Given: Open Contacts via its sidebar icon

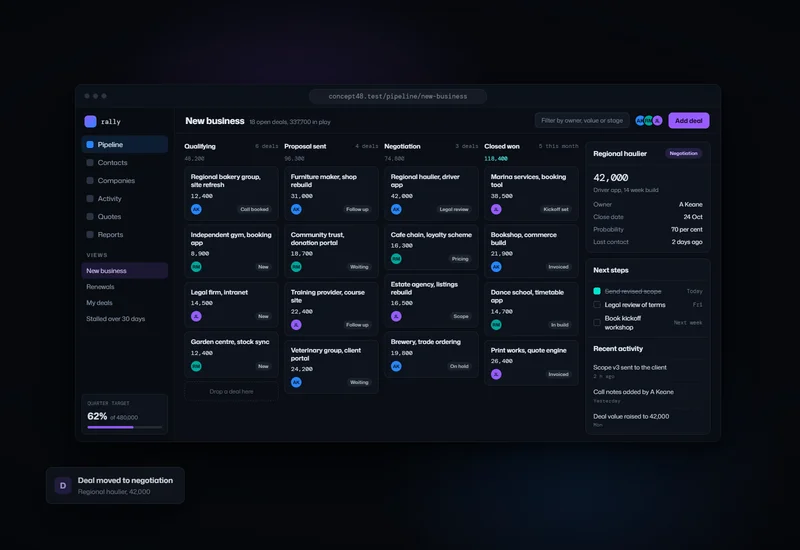Looking at the screenshot, I should pos(90,163).
